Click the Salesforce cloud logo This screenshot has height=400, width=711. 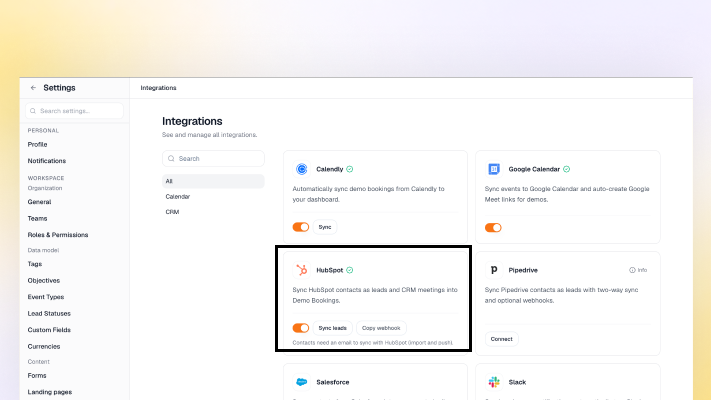coord(302,382)
